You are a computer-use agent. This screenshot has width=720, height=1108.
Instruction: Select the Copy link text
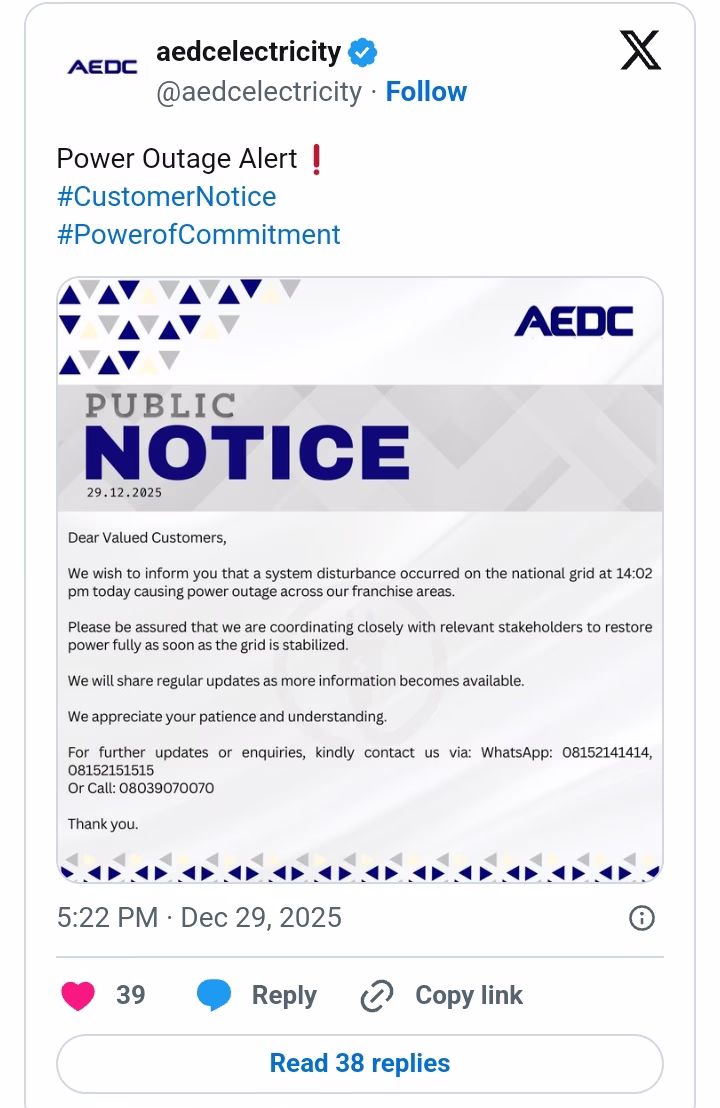click(468, 996)
